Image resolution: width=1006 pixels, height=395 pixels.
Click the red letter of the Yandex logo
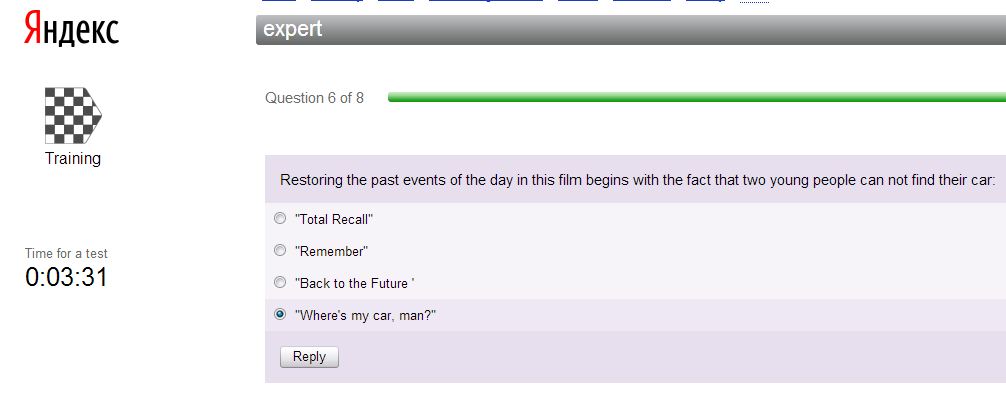click(x=33, y=30)
